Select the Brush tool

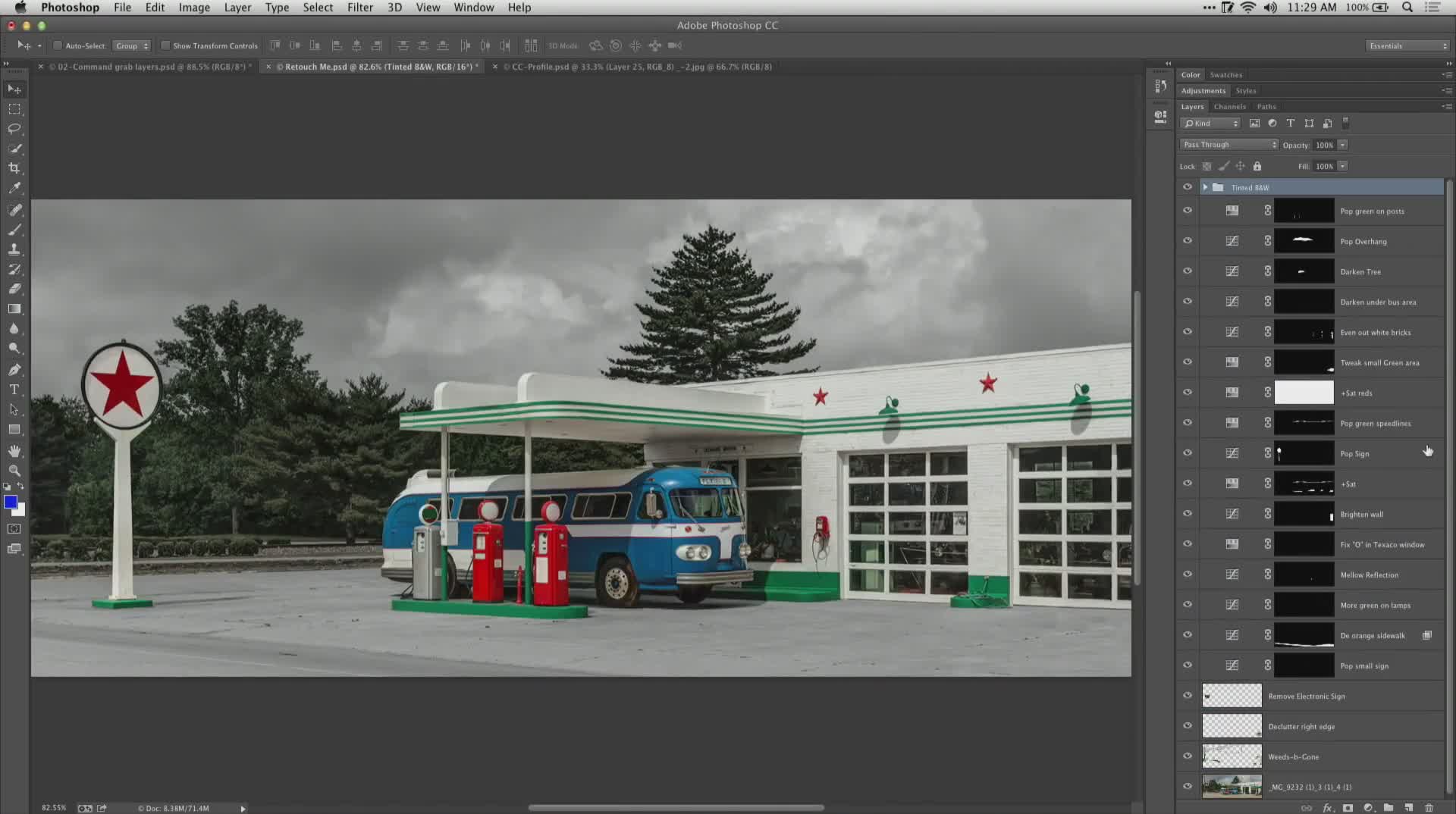coord(14,230)
